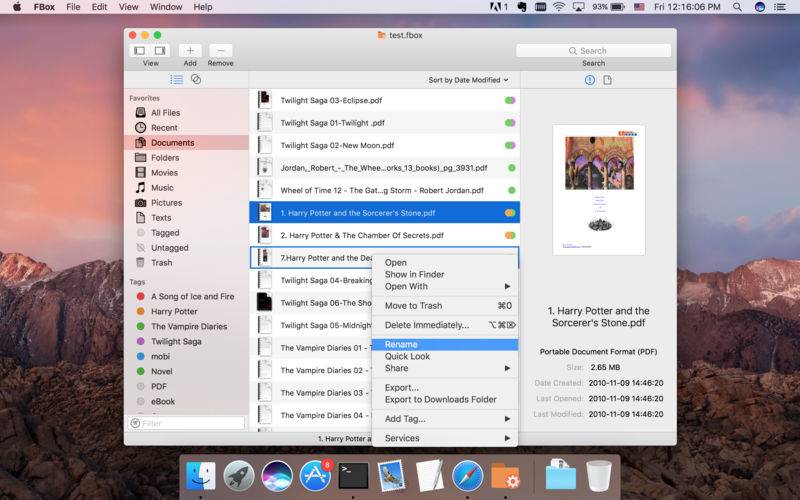
Task: Click the Remove file toolbar button
Action: point(220,51)
